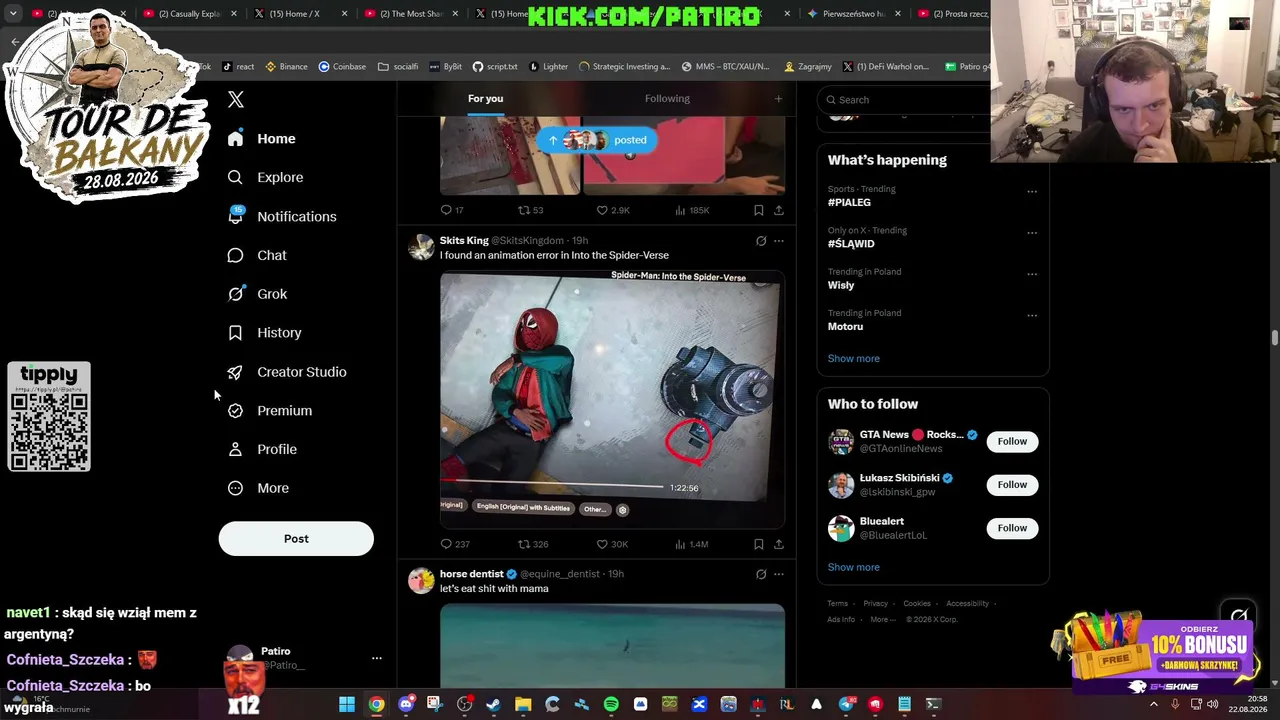Viewport: 1280px width, 720px height.
Task: Switch to the Following tab
Action: 667,99
